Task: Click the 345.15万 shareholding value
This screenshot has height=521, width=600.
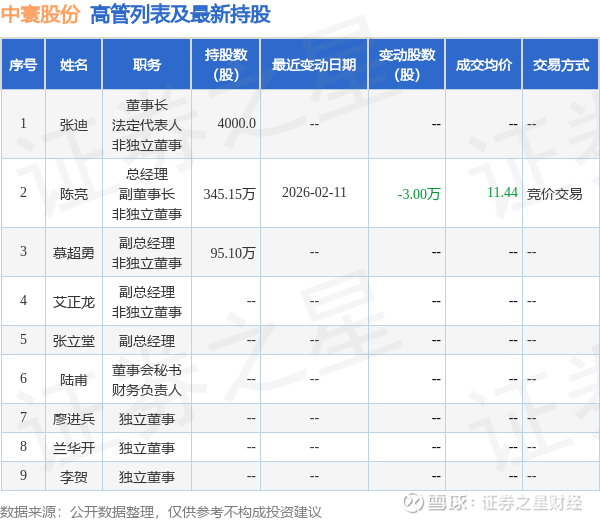Action: pyautogui.click(x=229, y=194)
